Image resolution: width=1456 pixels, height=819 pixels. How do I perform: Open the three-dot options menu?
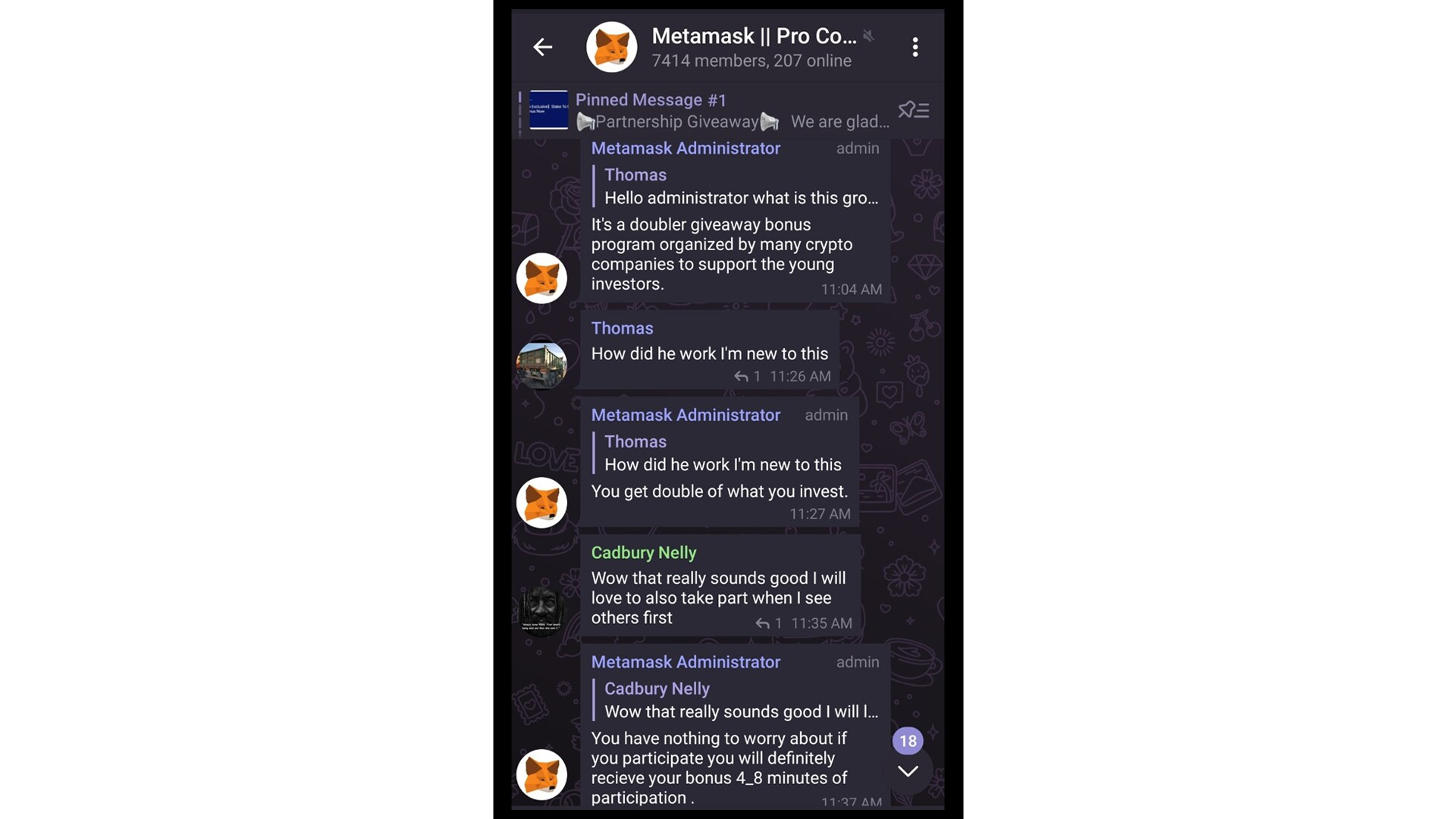[x=915, y=47]
